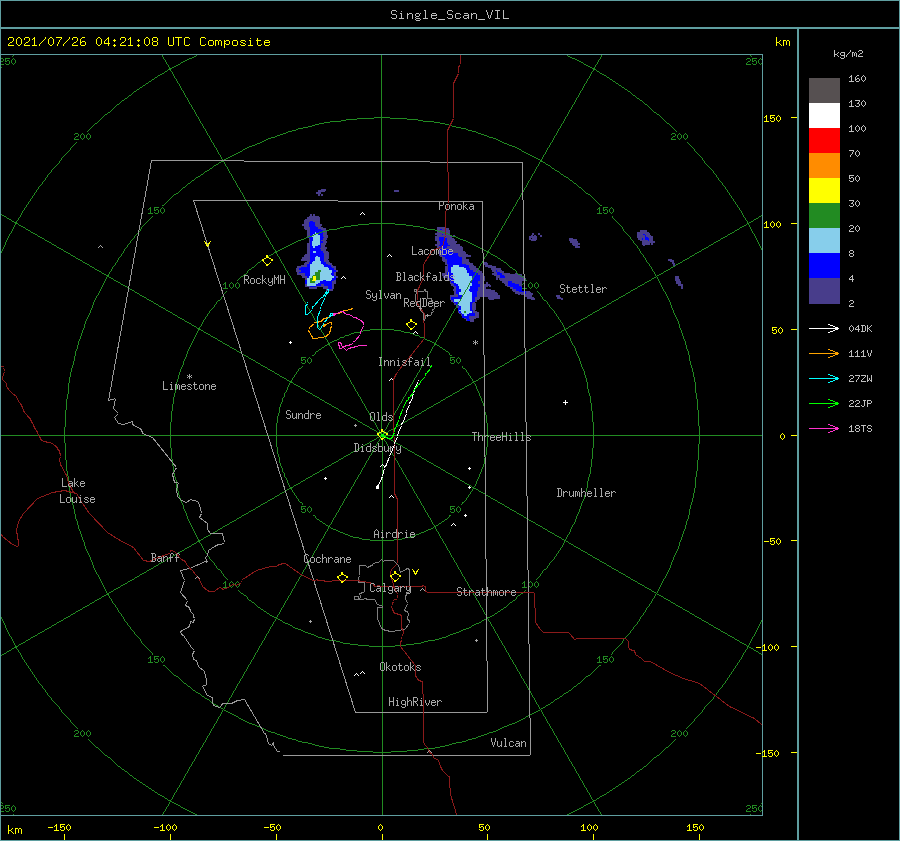900x841 pixels.
Task: Click the HighRiver label
Action: pyautogui.click(x=415, y=702)
